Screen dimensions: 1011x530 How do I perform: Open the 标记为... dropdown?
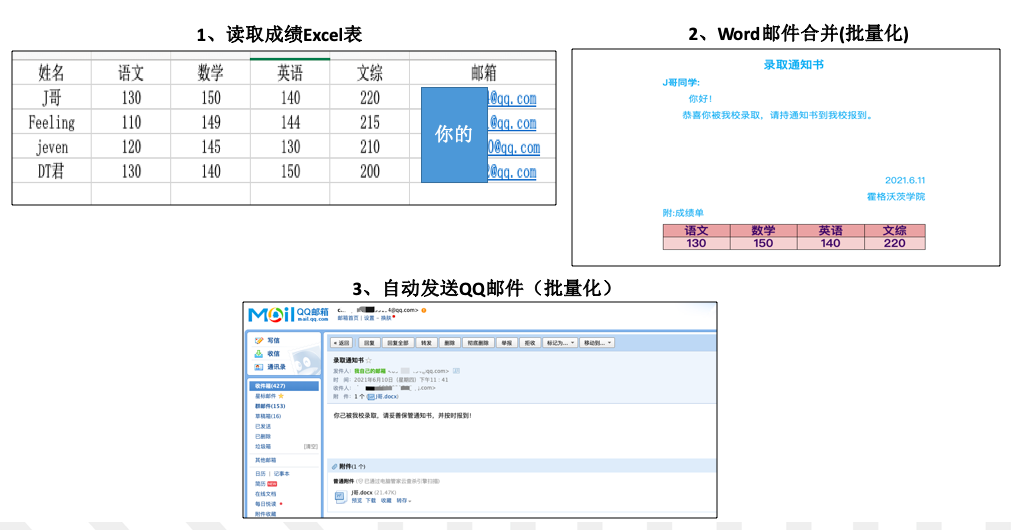click(x=560, y=343)
